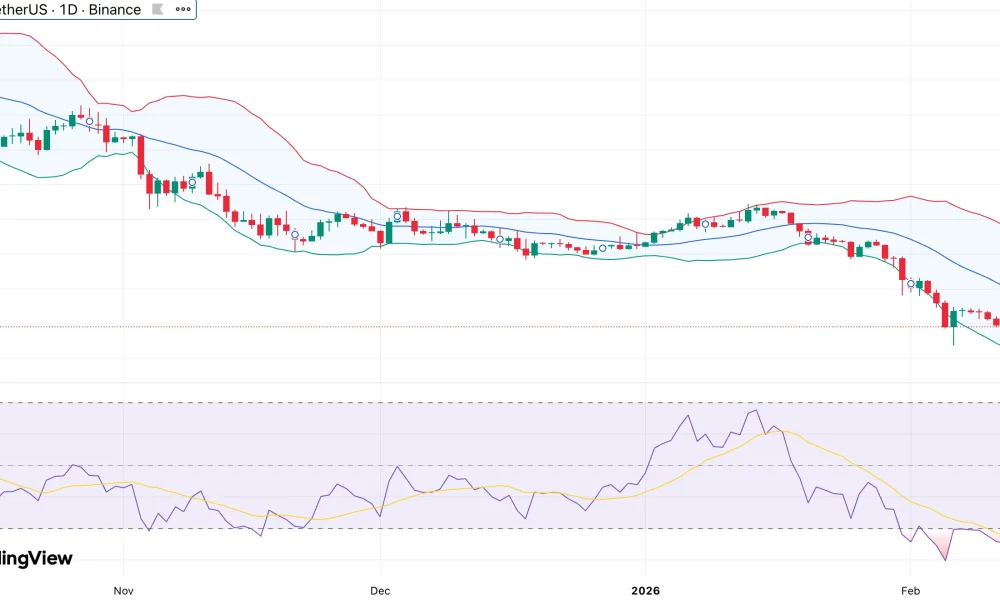Click the Nov label on the time axis

click(123, 591)
